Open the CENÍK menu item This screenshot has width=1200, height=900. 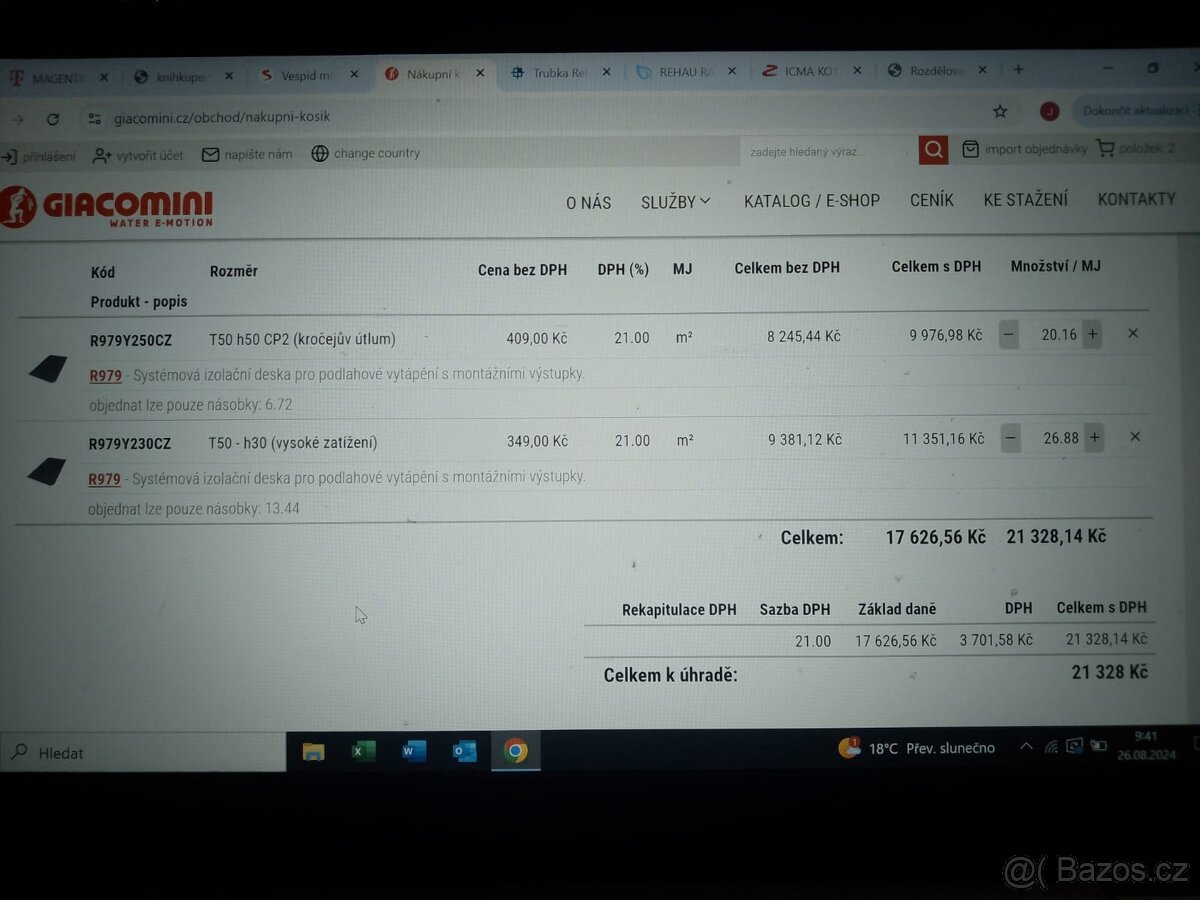932,200
